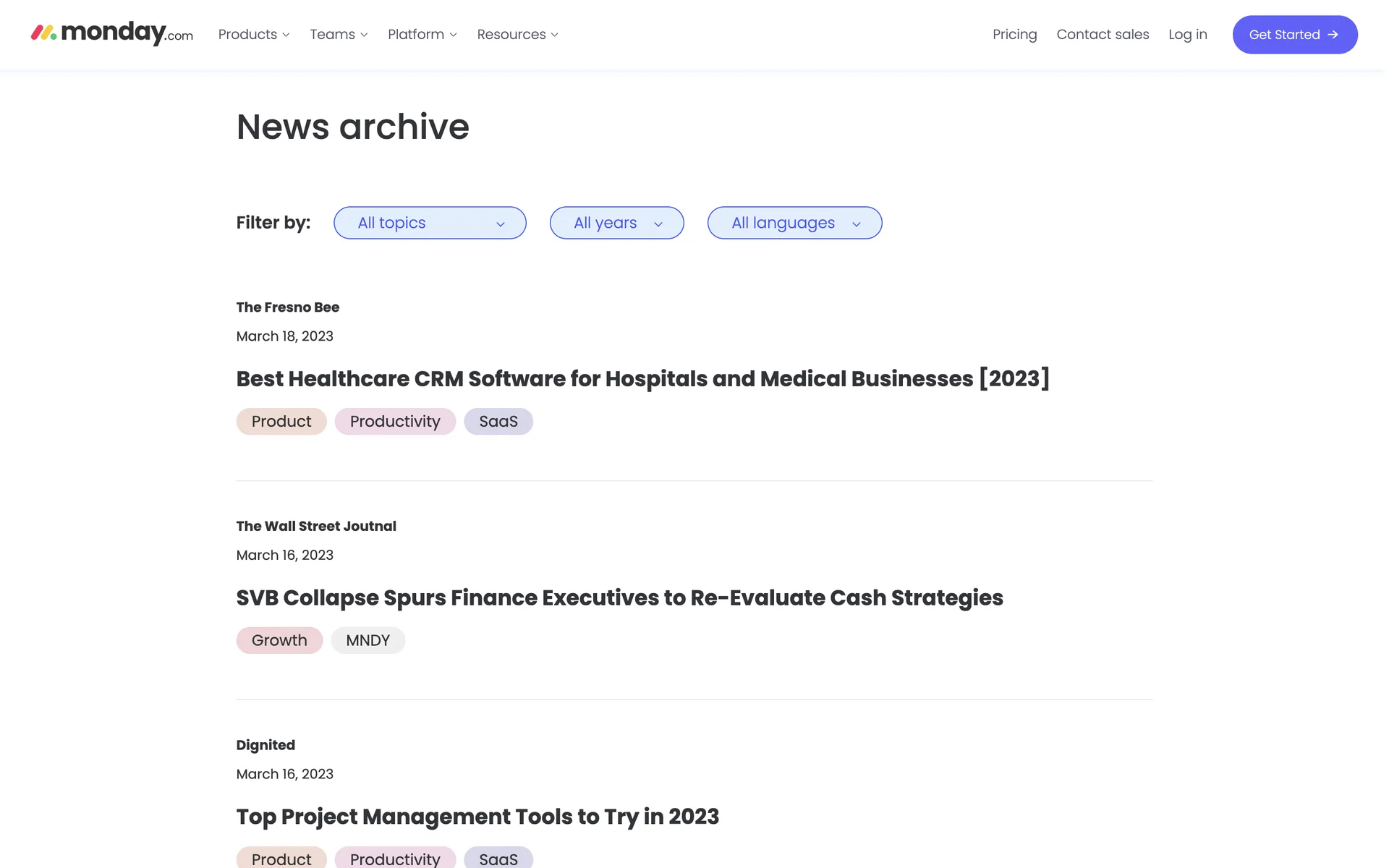Open the Best Healthcare CRM Software article
This screenshot has height=868, width=1389.
point(642,379)
